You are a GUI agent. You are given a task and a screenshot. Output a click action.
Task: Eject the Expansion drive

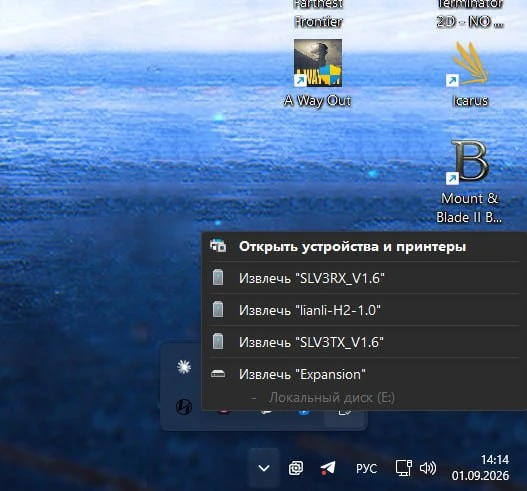click(x=364, y=374)
